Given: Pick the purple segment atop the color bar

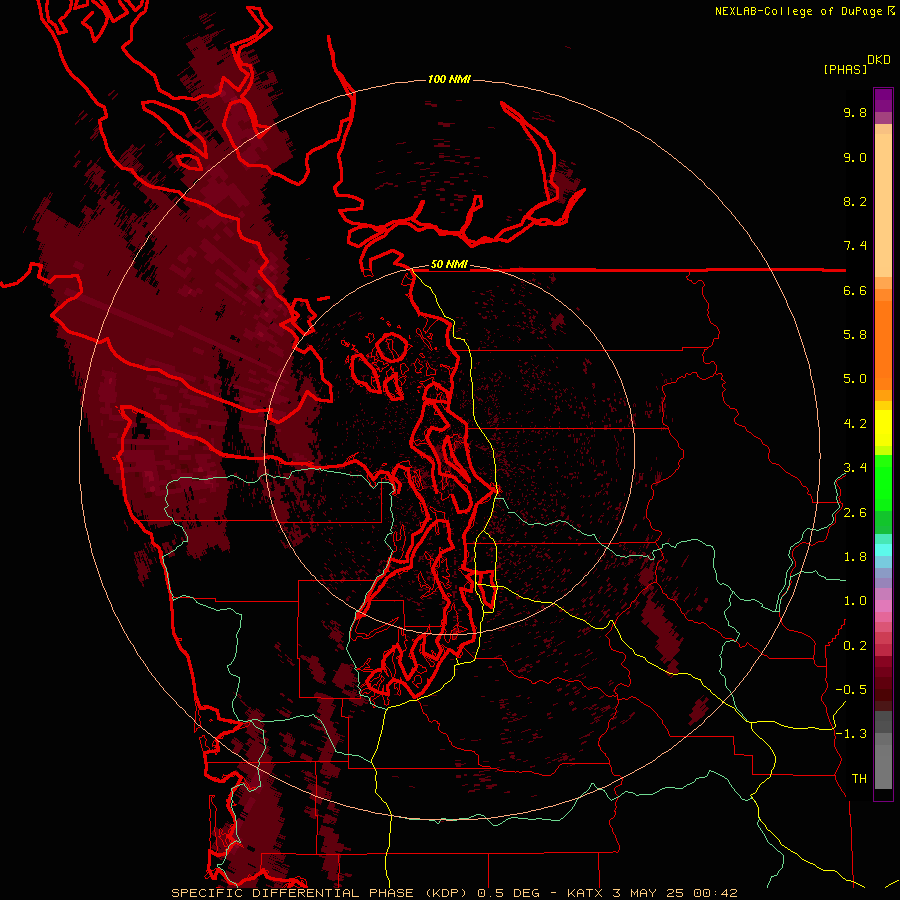Looking at the screenshot, I should pyautogui.click(x=883, y=100).
